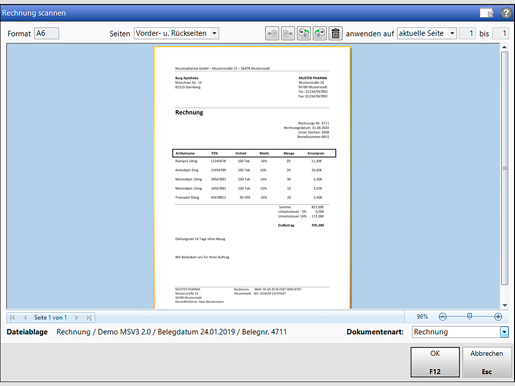Zoom in with the plus icon
Image resolution: width=515 pixels, height=386 pixels.
(498, 317)
